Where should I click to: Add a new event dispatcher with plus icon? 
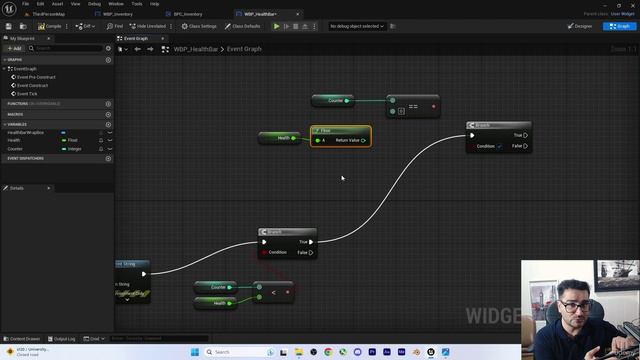tap(108, 158)
